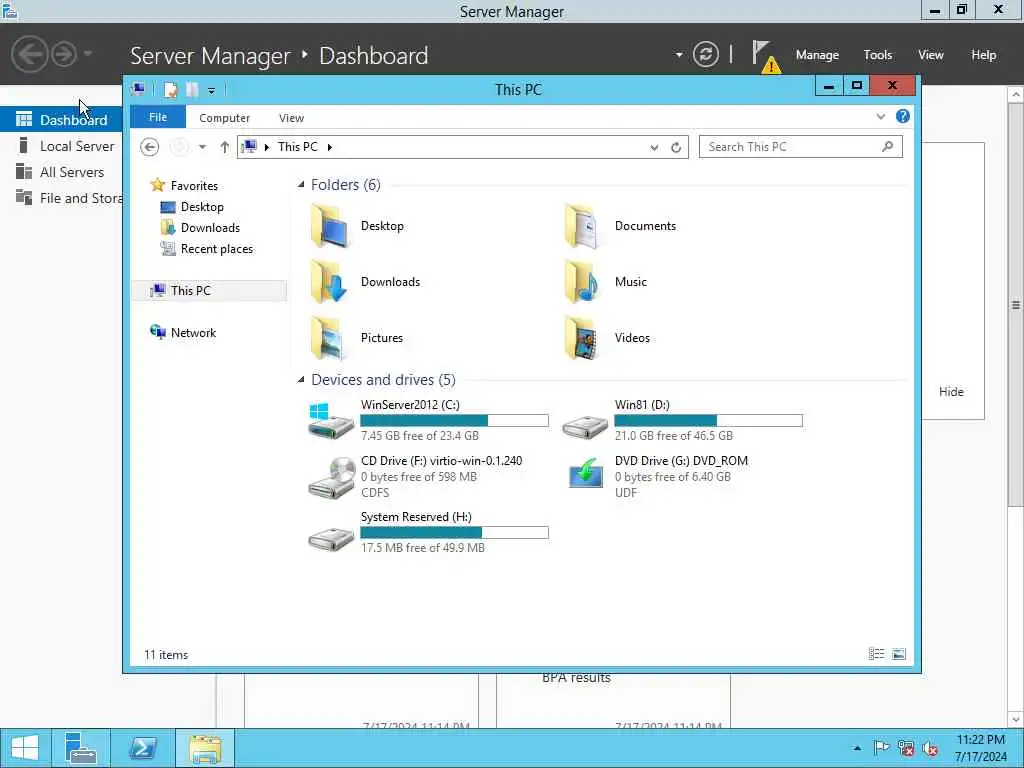The height and width of the screenshot is (768, 1024).
Task: Click Explorer Back navigation arrow
Action: pyautogui.click(x=150, y=147)
